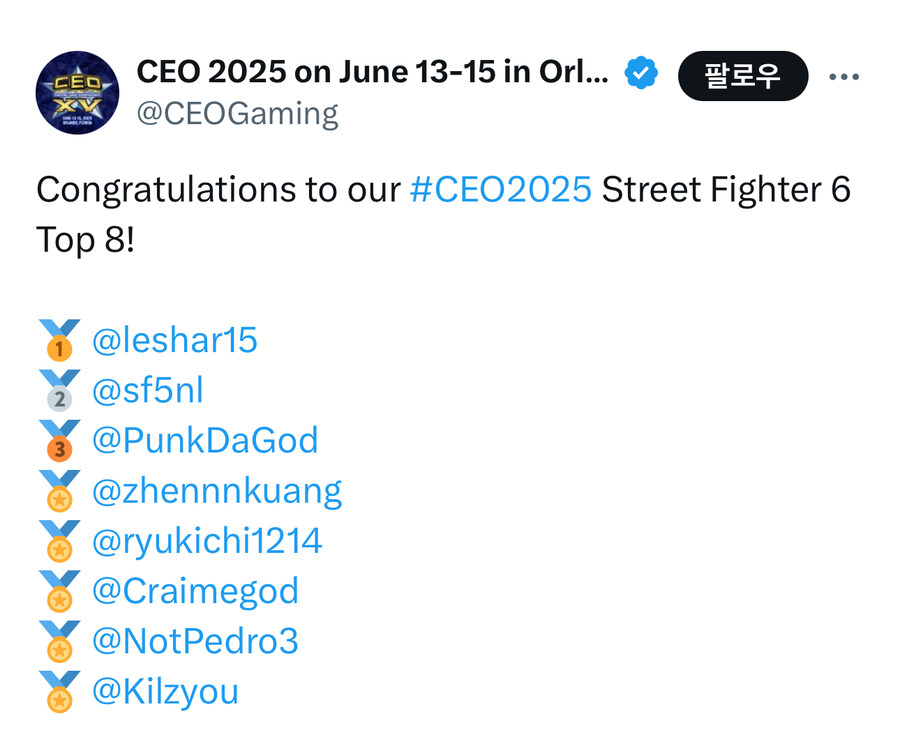This screenshot has height=730, width=900.
Task: Click the medal icon beside @Kilzyou
Action: [x=59, y=692]
